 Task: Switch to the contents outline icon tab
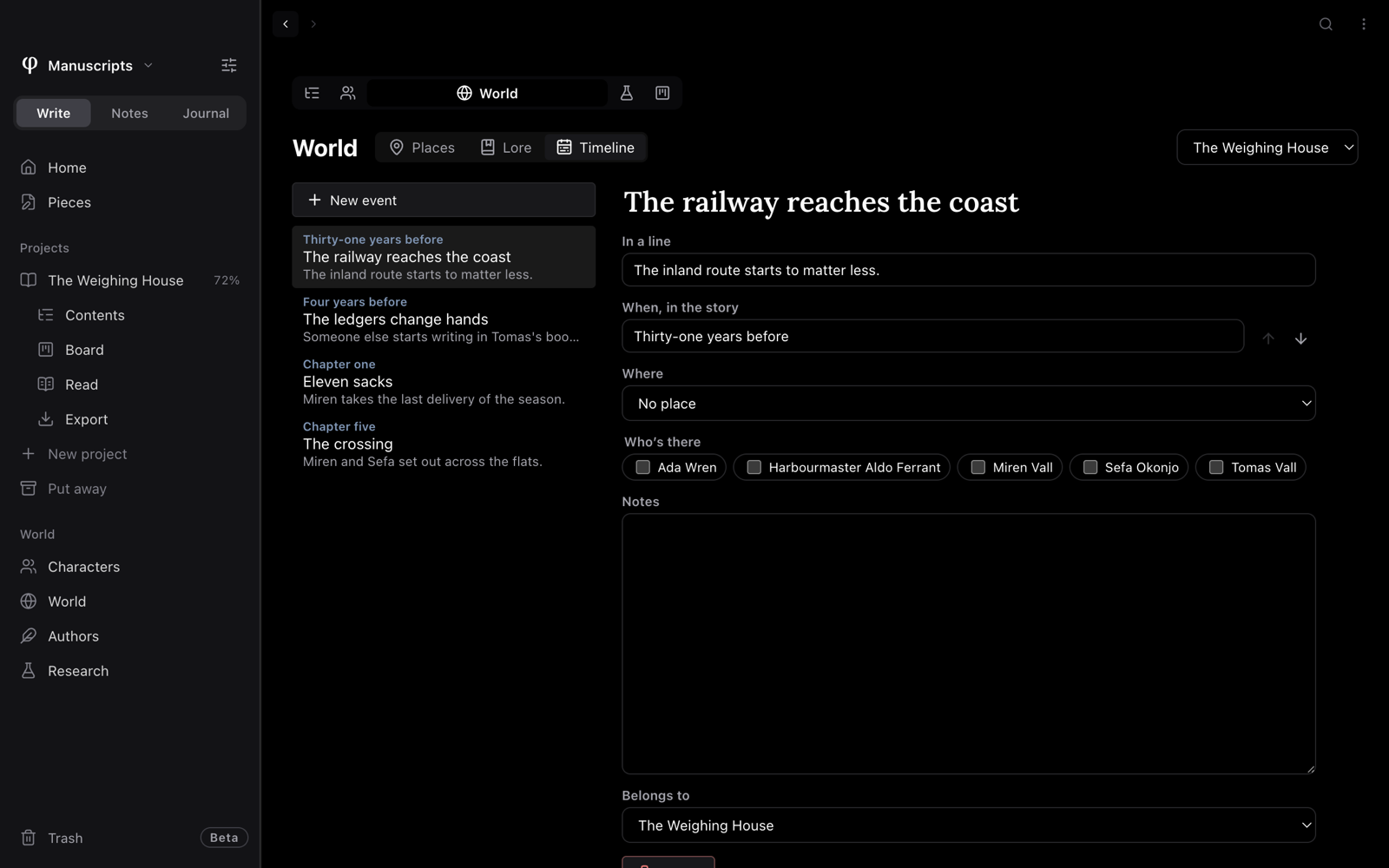click(313, 93)
